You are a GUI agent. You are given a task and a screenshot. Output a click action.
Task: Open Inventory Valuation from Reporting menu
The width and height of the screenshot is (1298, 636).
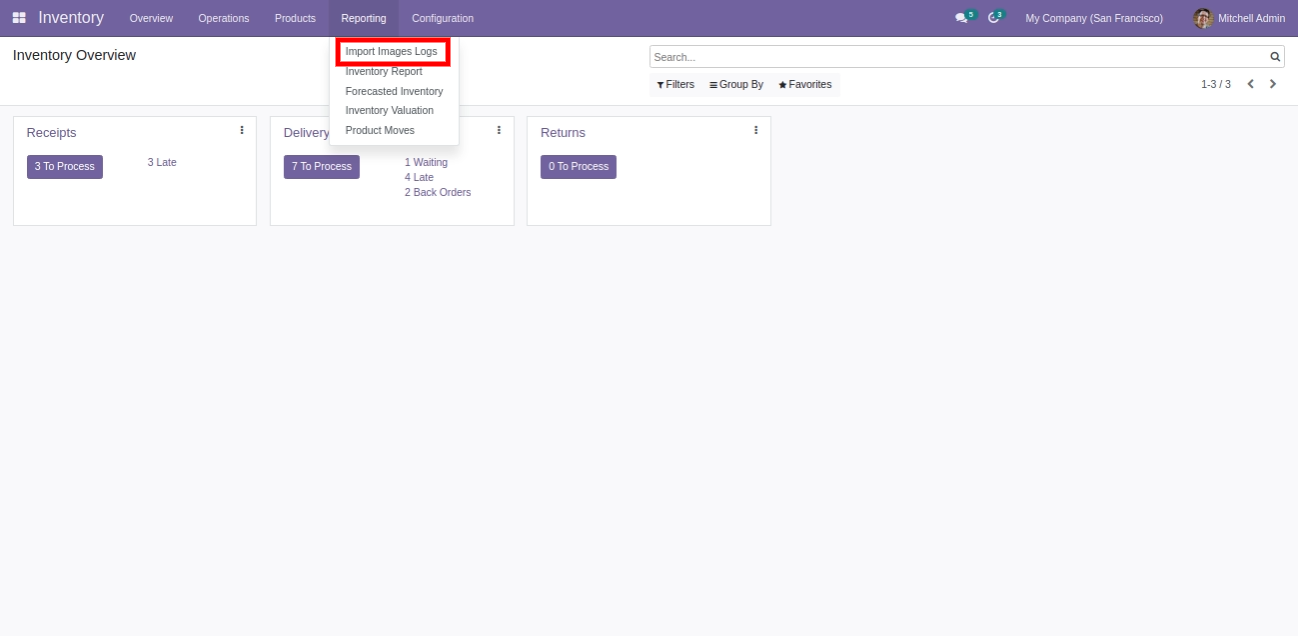(x=389, y=111)
